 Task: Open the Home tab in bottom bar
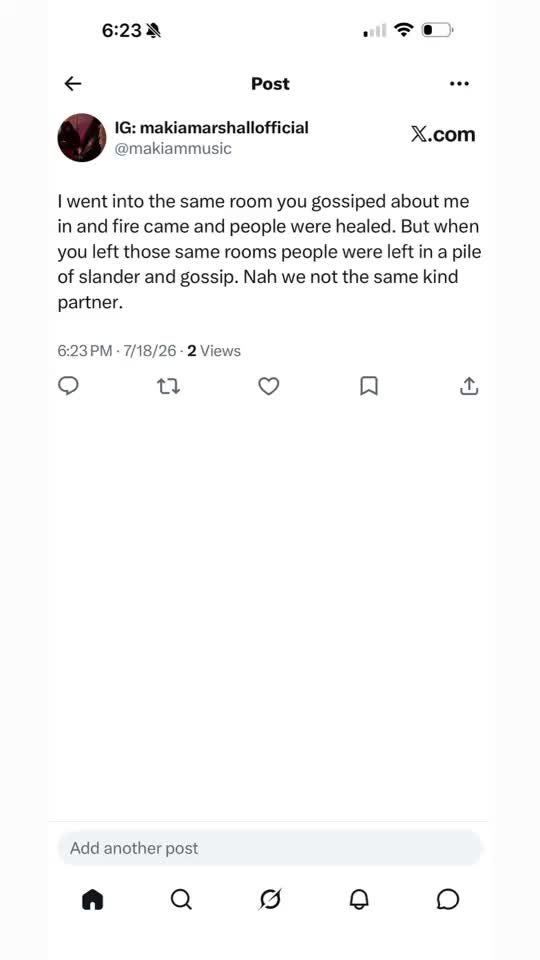[92, 899]
